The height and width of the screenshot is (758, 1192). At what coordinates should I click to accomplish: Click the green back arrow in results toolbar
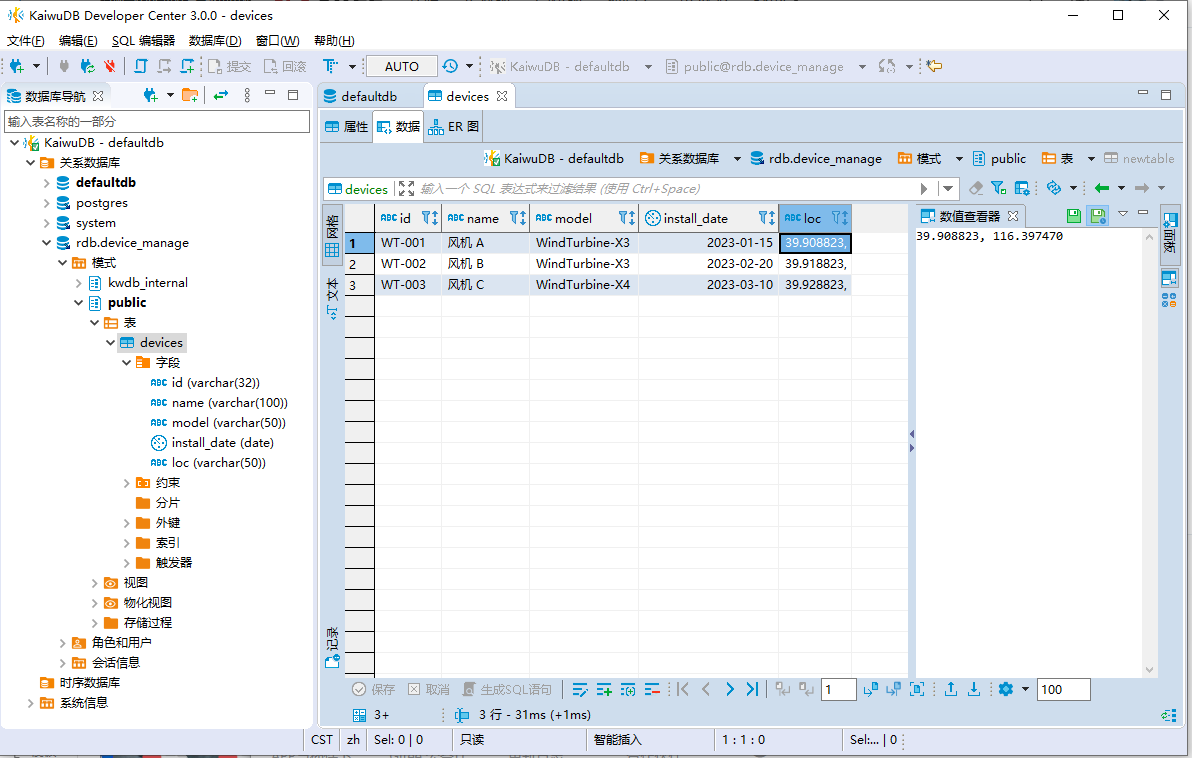[x=1102, y=188]
